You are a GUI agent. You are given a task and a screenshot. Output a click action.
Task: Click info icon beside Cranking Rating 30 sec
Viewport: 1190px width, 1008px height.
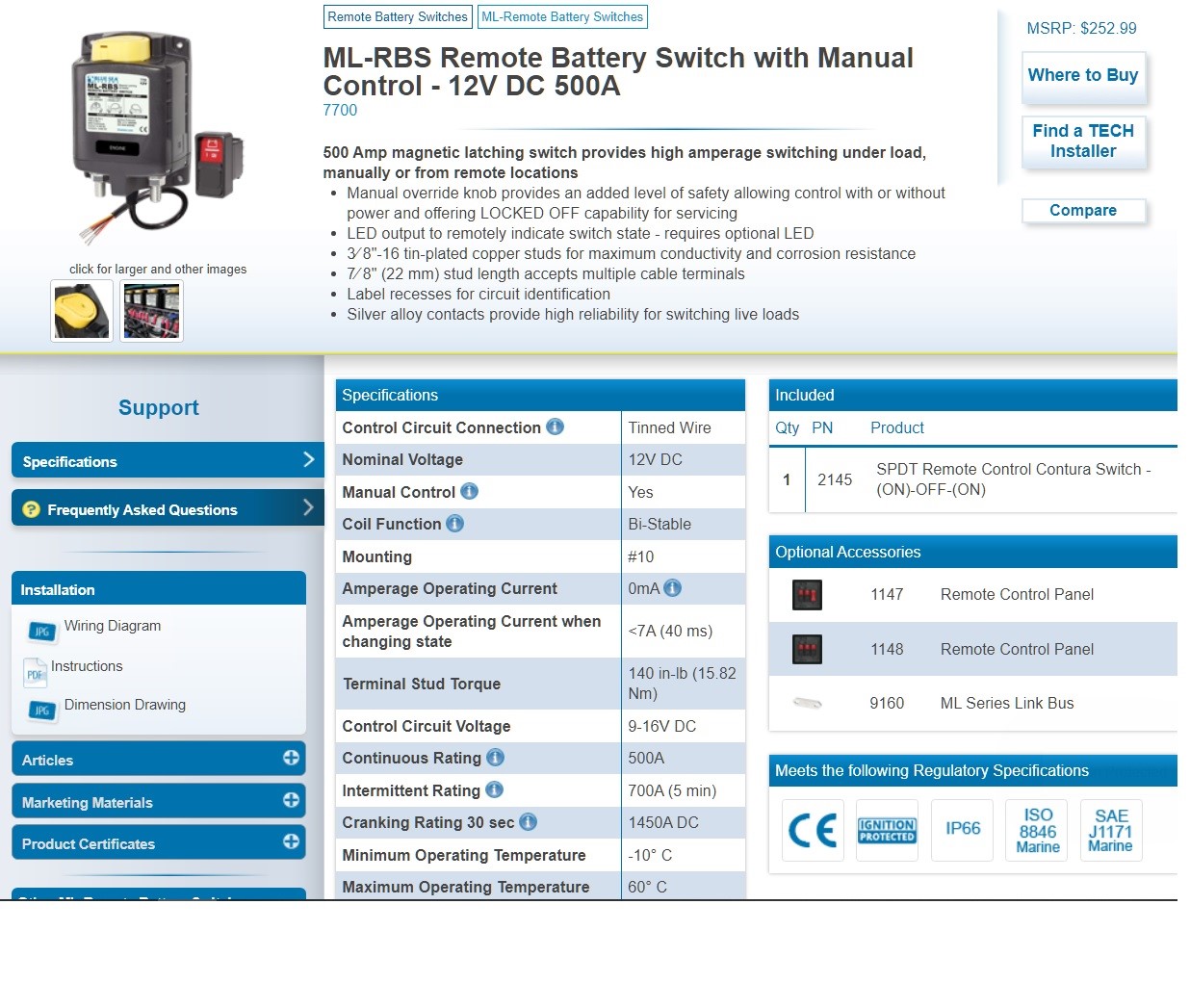[x=528, y=821]
